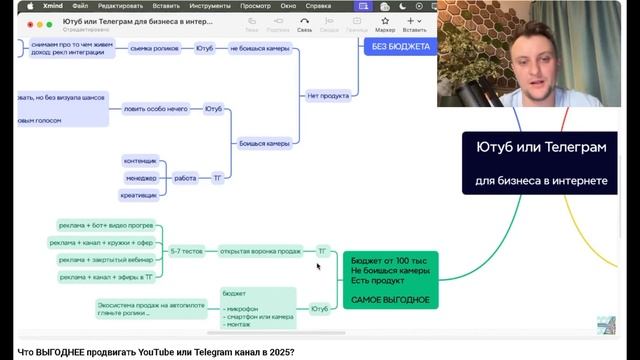Click the Подтема toolbar icon
This screenshot has height=360, width=640.
tap(278, 24)
